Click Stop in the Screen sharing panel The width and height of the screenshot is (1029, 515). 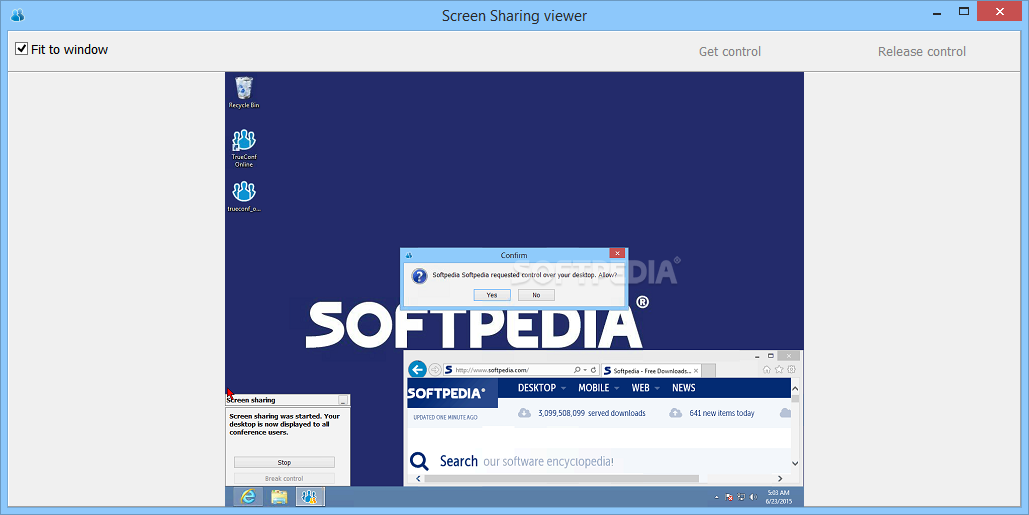pos(284,463)
